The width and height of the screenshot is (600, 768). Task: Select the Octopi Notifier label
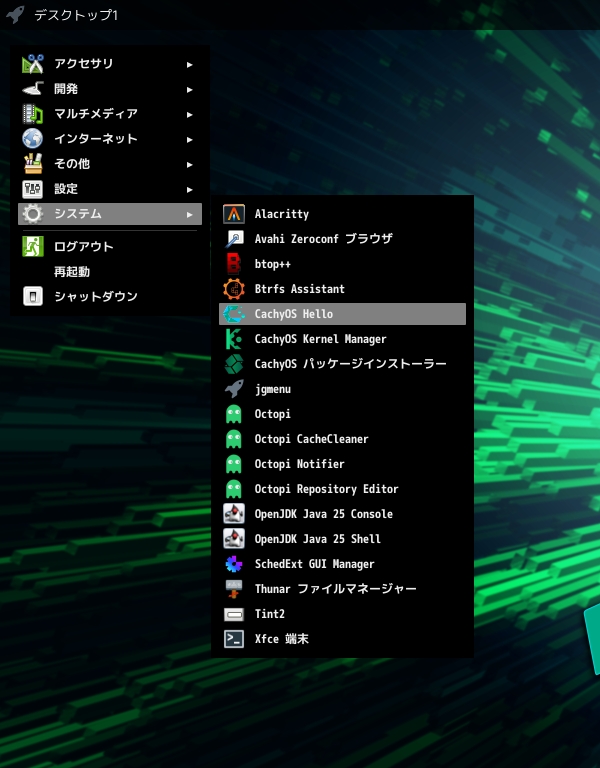[299, 464]
